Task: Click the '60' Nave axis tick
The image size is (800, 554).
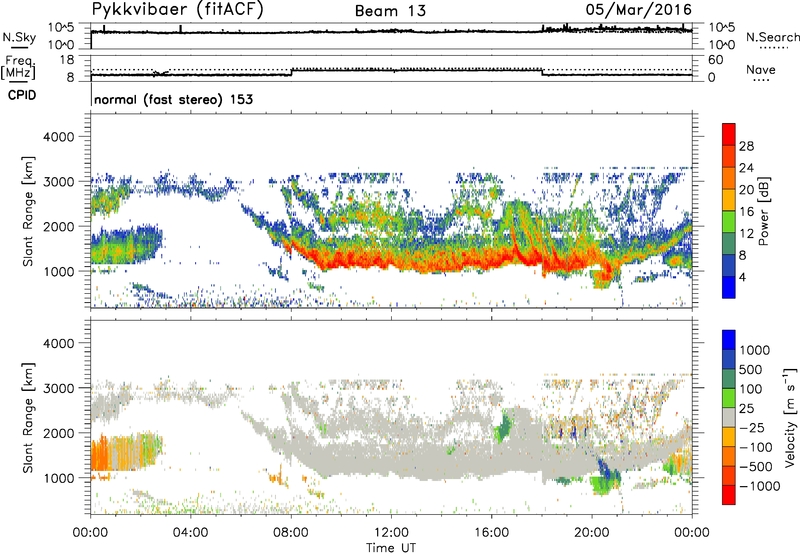Action: pos(716,60)
